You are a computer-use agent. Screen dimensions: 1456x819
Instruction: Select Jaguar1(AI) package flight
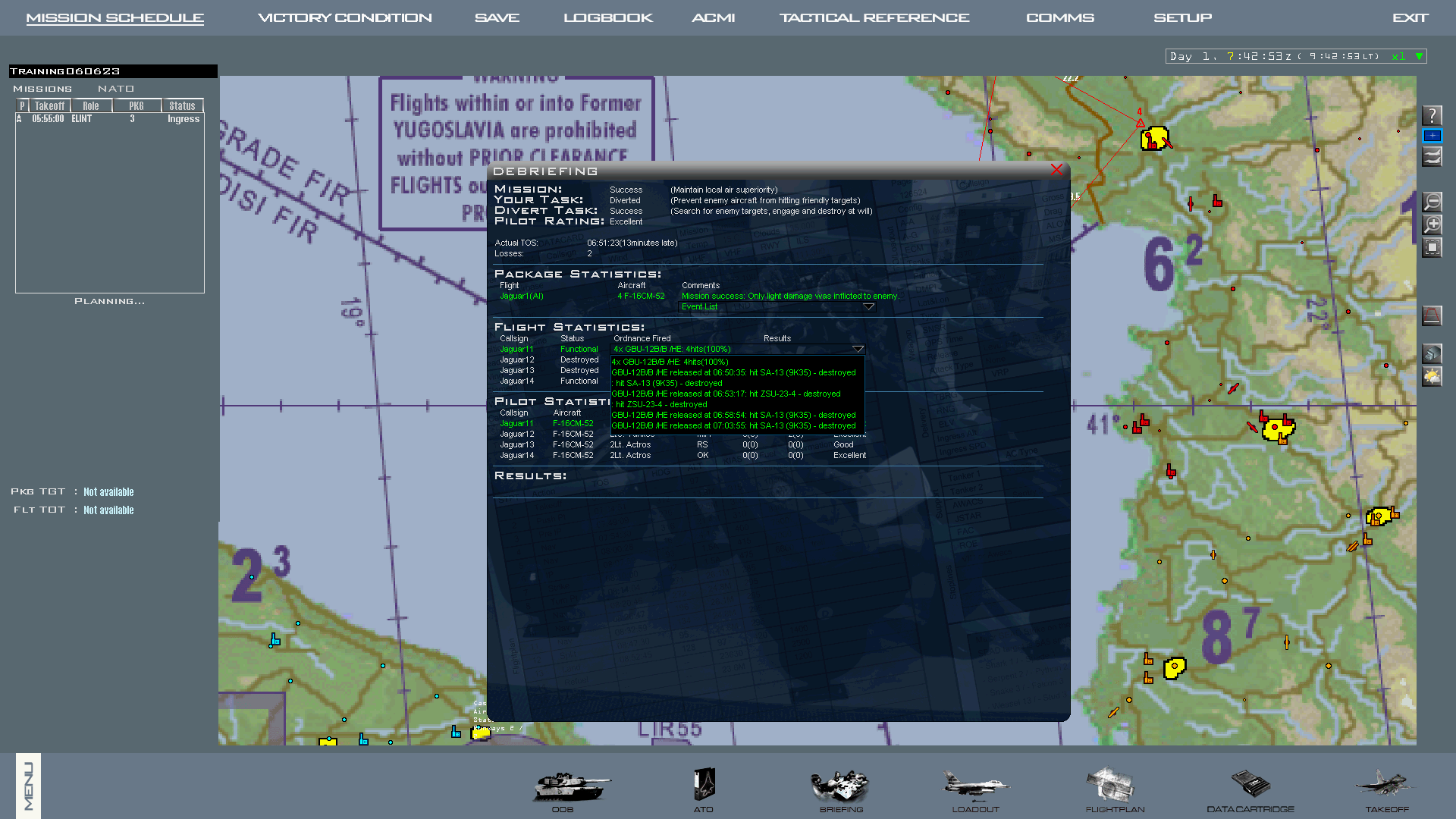(x=522, y=296)
